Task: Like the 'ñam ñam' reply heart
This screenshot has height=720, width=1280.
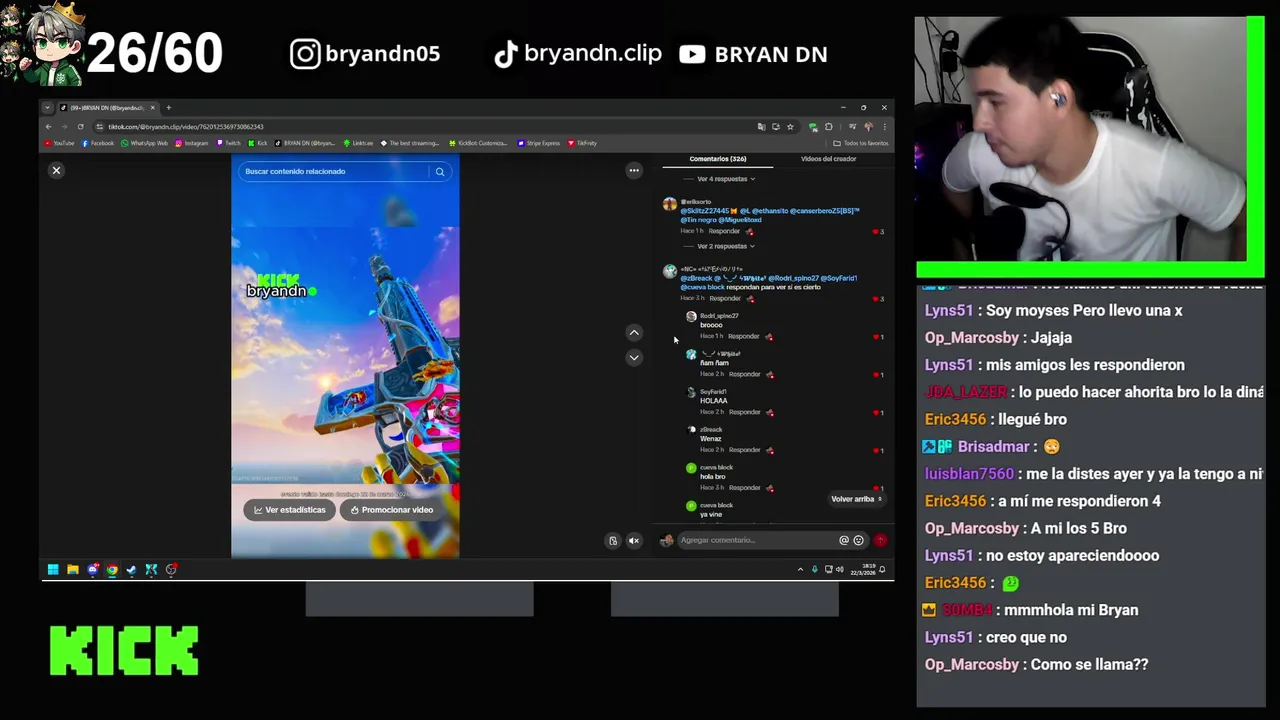Action: pos(877,375)
